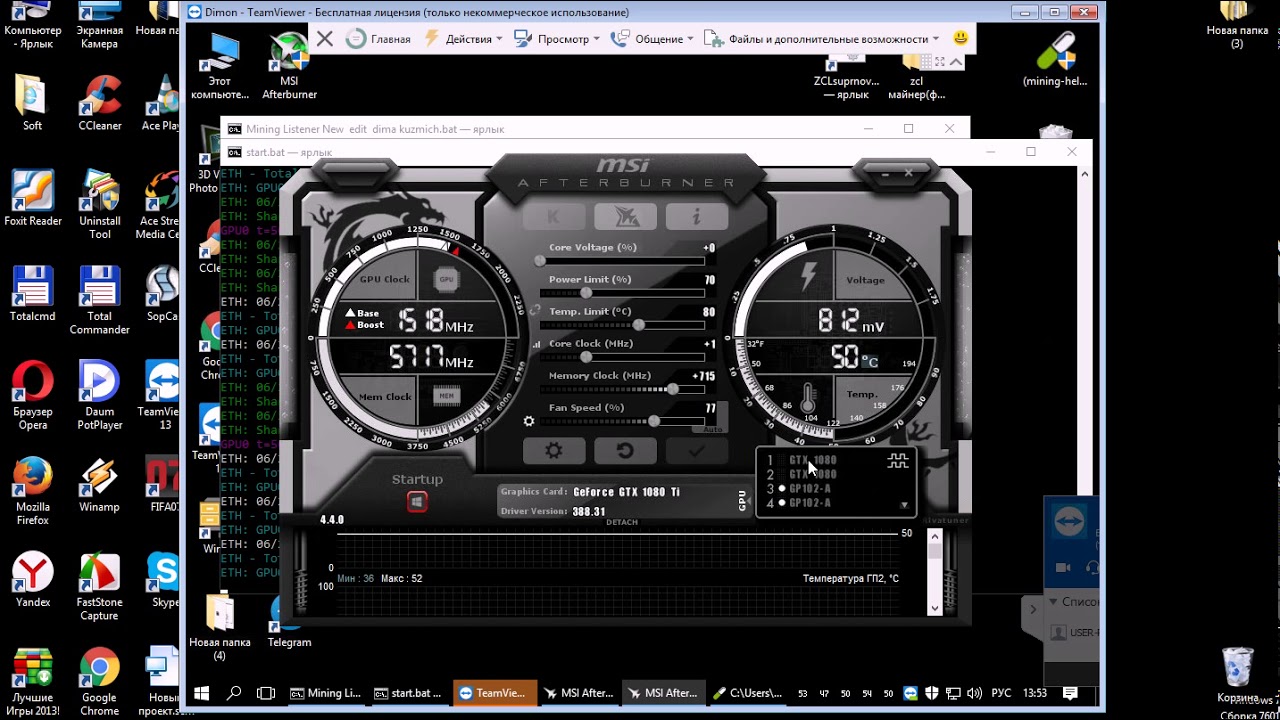Image resolution: width=1280 pixels, height=720 pixels.
Task: Open remote Новая папка (4) folder
Action: click(220, 628)
